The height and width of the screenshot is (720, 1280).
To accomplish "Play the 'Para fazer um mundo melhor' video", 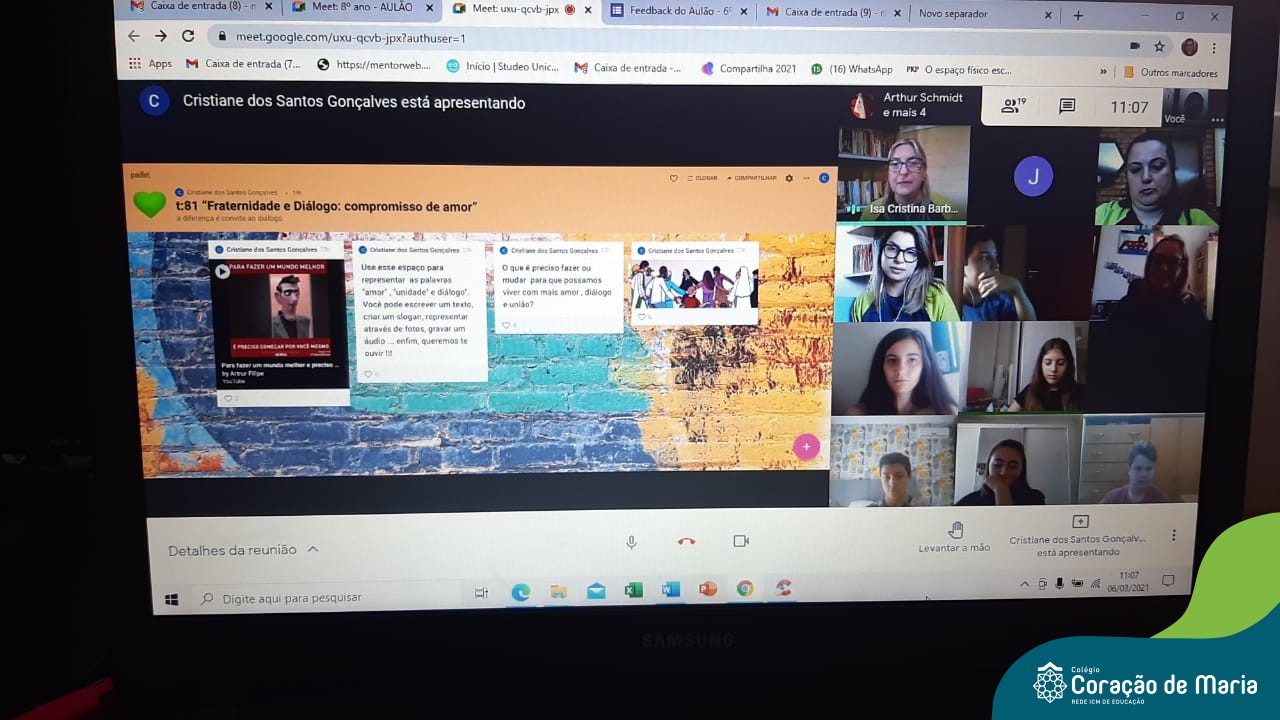I will coord(223,271).
